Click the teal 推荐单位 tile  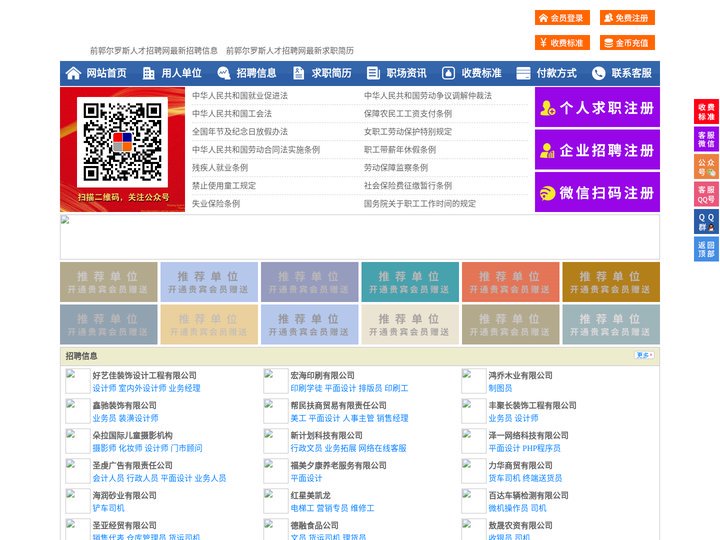pyautogui.click(x=410, y=282)
